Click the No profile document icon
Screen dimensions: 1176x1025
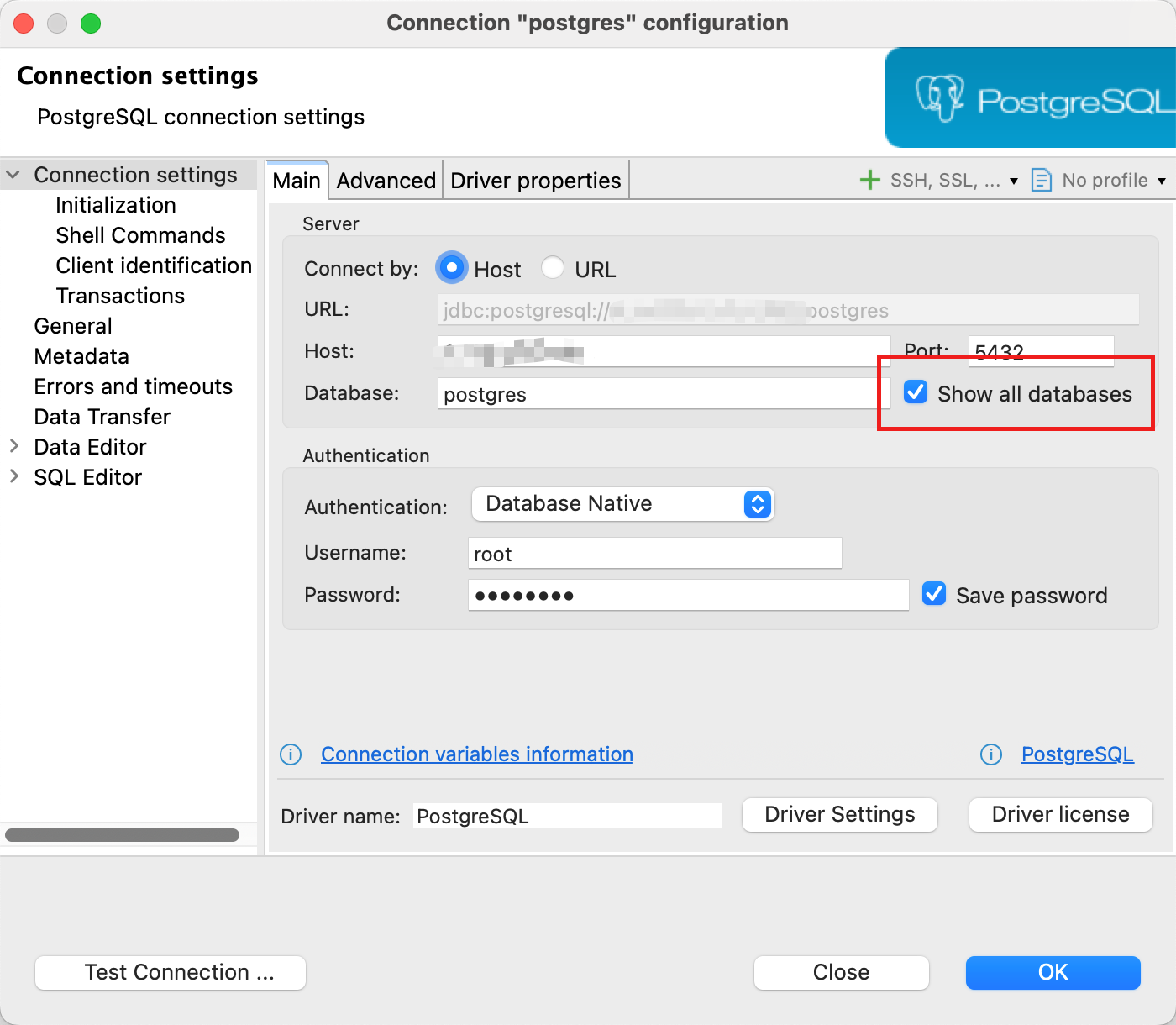1041,180
